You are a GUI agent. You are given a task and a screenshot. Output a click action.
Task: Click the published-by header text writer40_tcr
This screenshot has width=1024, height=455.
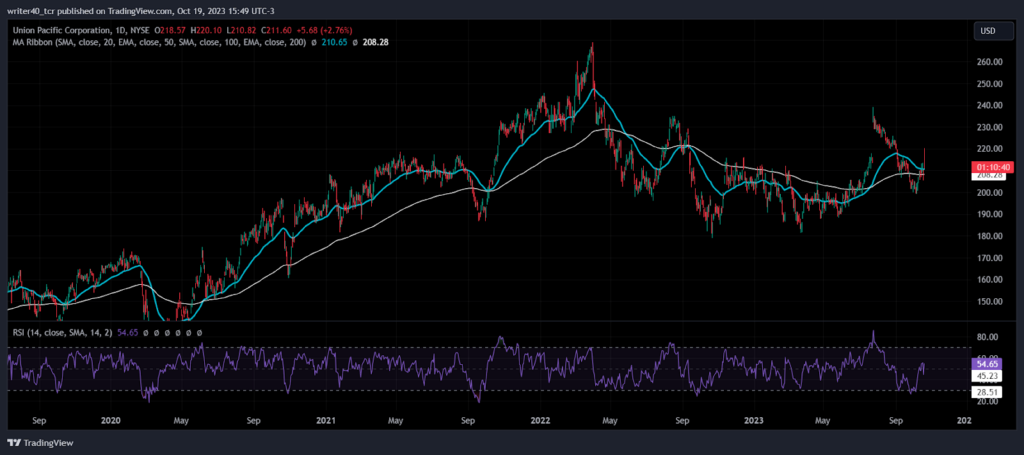pyautogui.click(x=31, y=11)
